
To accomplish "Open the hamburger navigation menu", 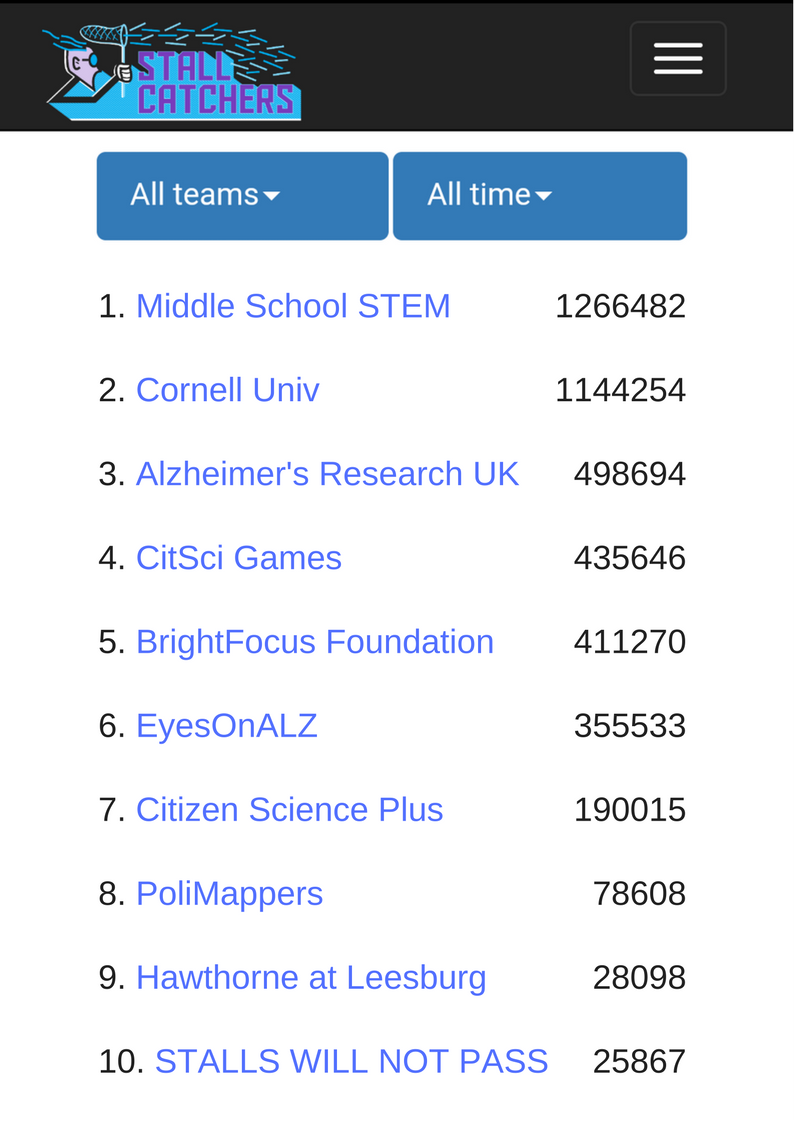I will click(678, 59).
